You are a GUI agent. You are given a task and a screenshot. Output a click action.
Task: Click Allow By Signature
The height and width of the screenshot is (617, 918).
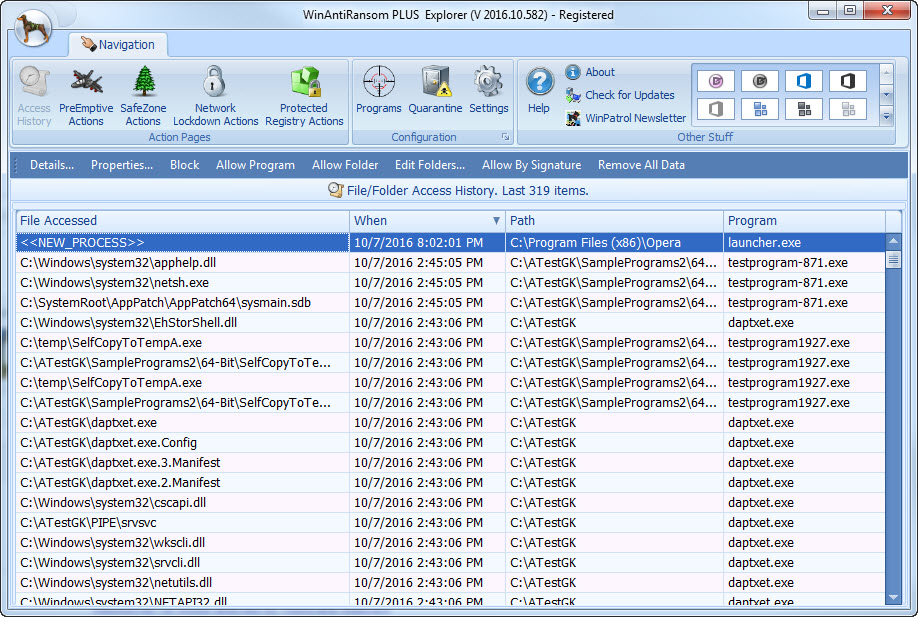click(532, 165)
